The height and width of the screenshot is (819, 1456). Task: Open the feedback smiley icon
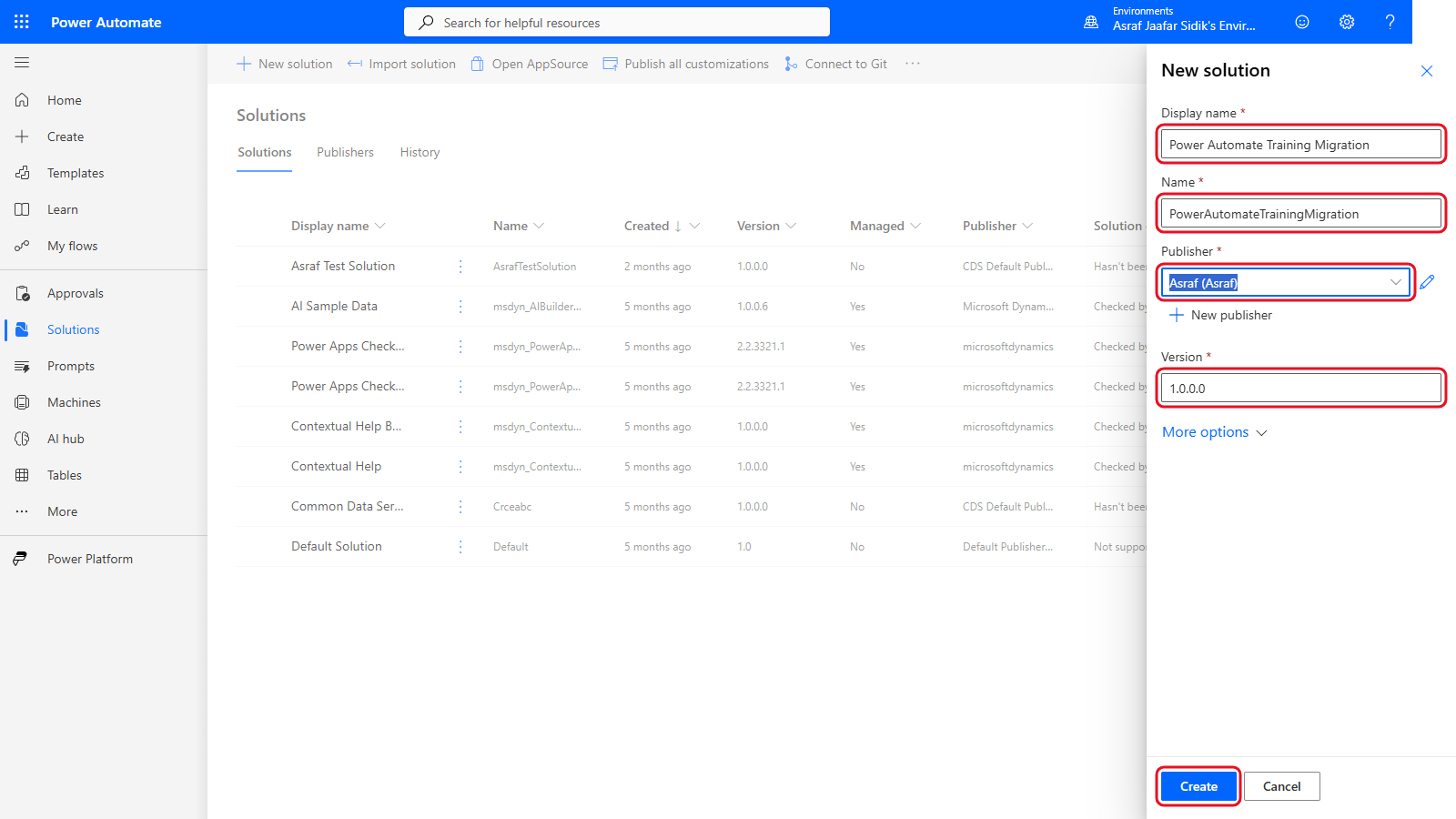(x=1302, y=22)
